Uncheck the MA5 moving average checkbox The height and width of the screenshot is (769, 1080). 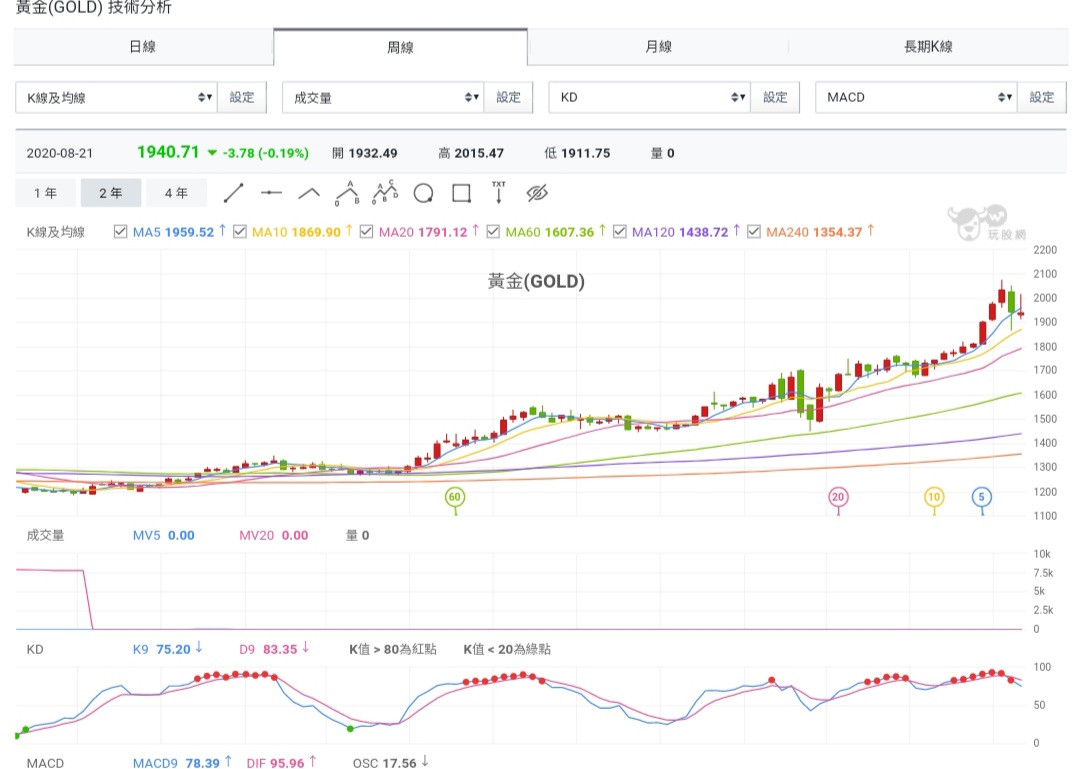click(121, 232)
